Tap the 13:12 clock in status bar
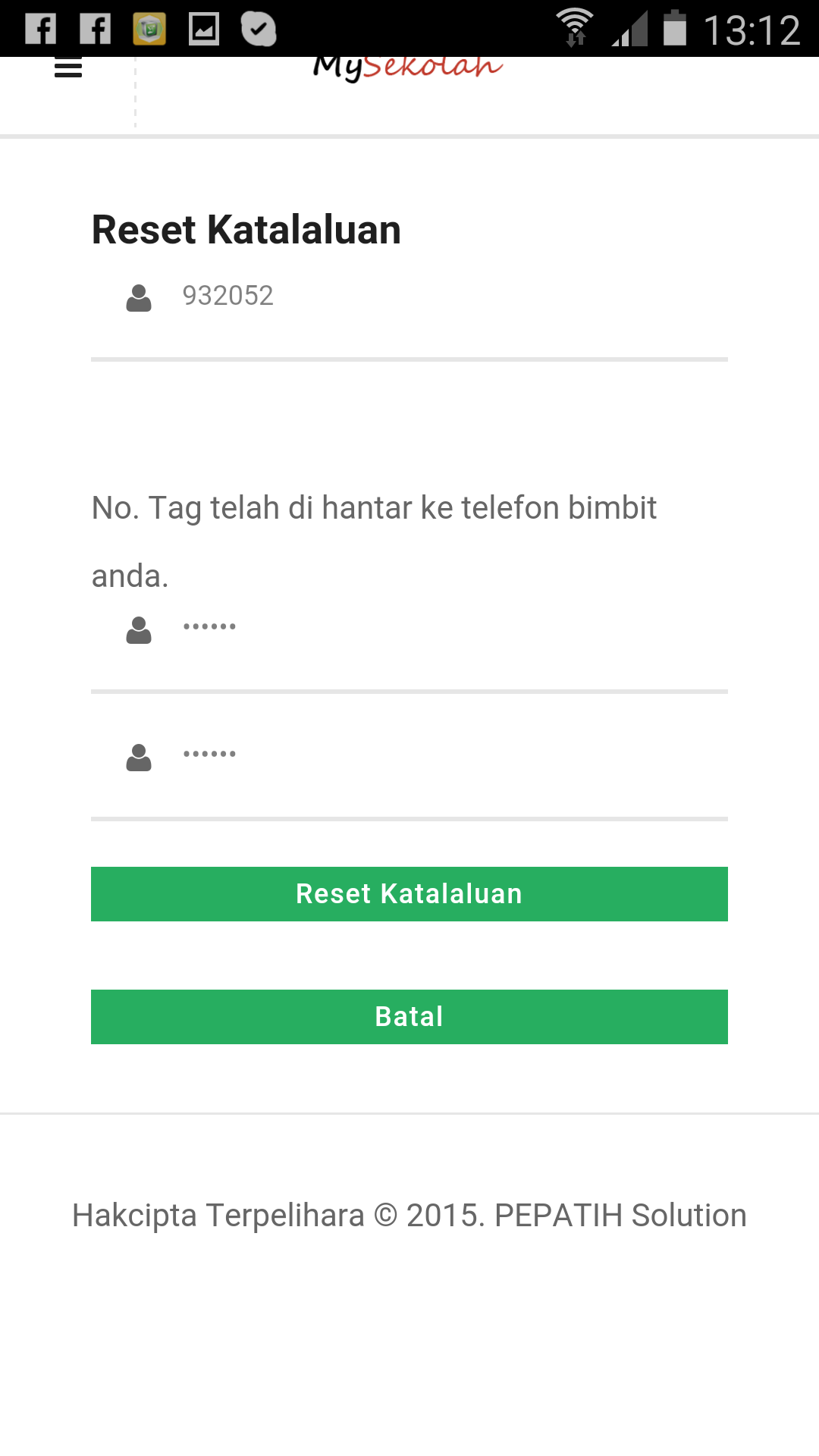 pyautogui.click(x=752, y=31)
